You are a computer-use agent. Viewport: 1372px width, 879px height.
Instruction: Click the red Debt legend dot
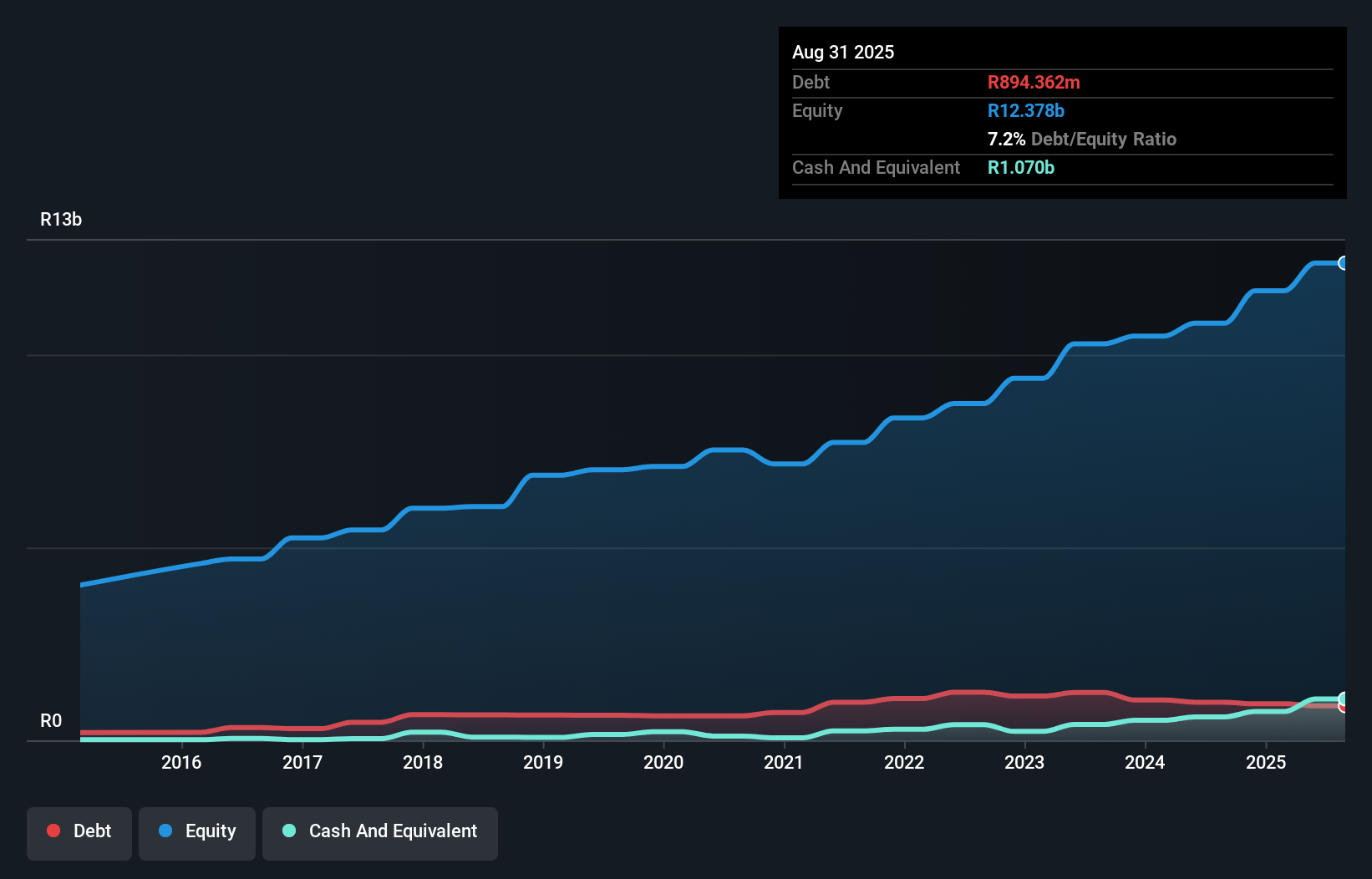[53, 831]
